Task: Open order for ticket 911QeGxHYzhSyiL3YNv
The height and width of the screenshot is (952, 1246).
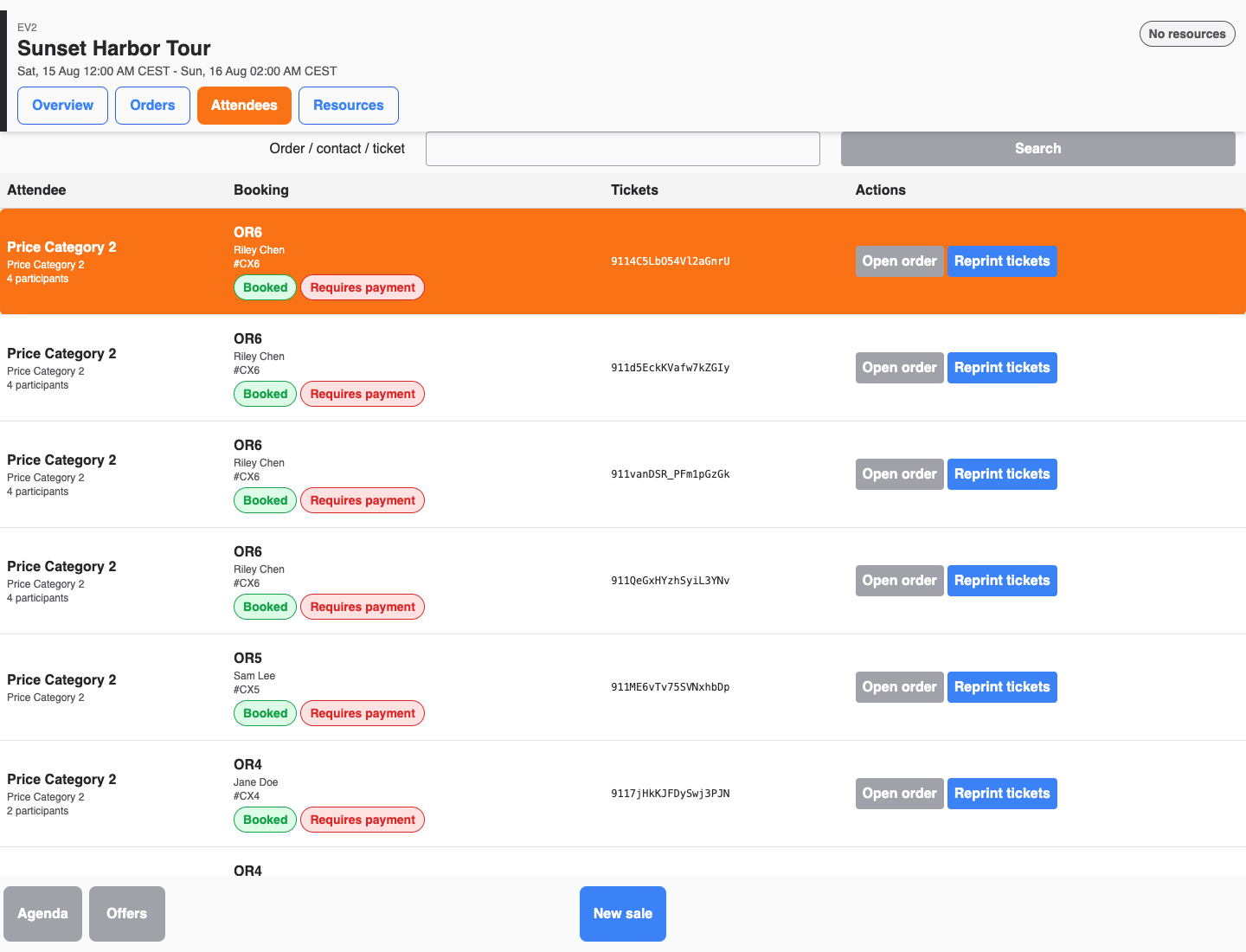Action: pos(899,581)
